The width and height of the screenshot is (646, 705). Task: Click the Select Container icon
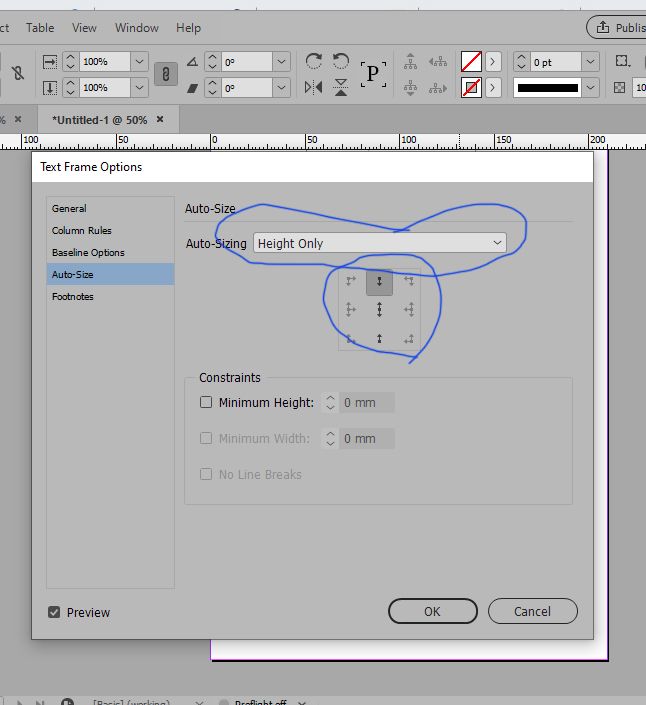point(410,62)
